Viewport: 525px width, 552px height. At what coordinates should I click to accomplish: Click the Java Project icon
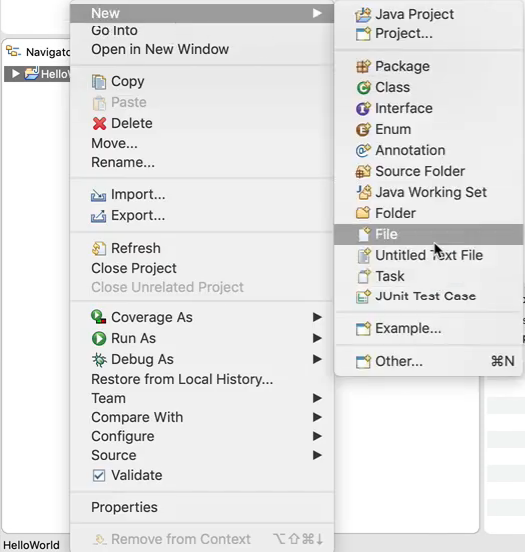[363, 14]
